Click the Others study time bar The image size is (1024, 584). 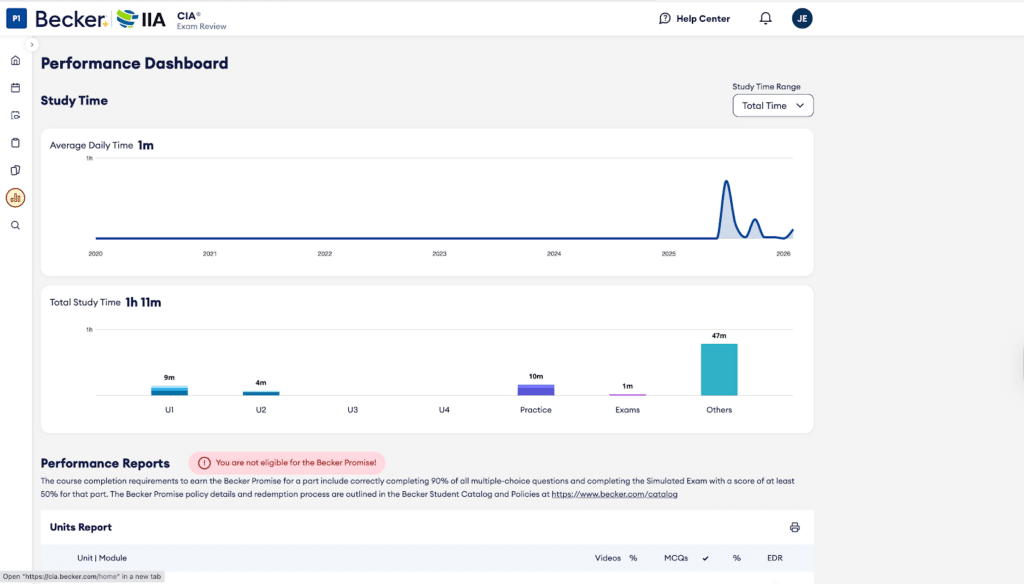click(x=719, y=369)
